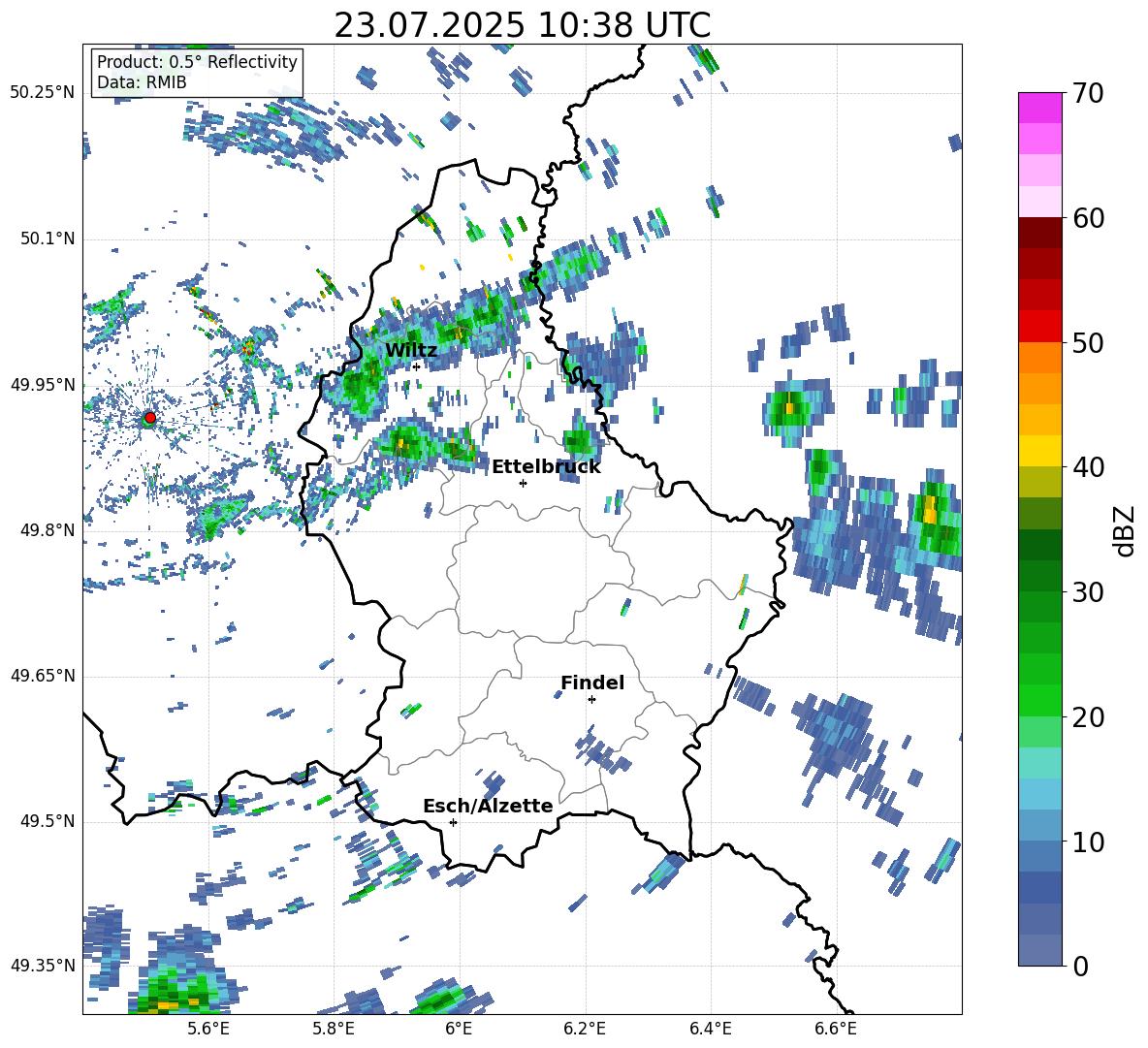This screenshot has height=1048, width=1148.
Task: Click the 49.5°N latitude label
Action: click(x=47, y=822)
